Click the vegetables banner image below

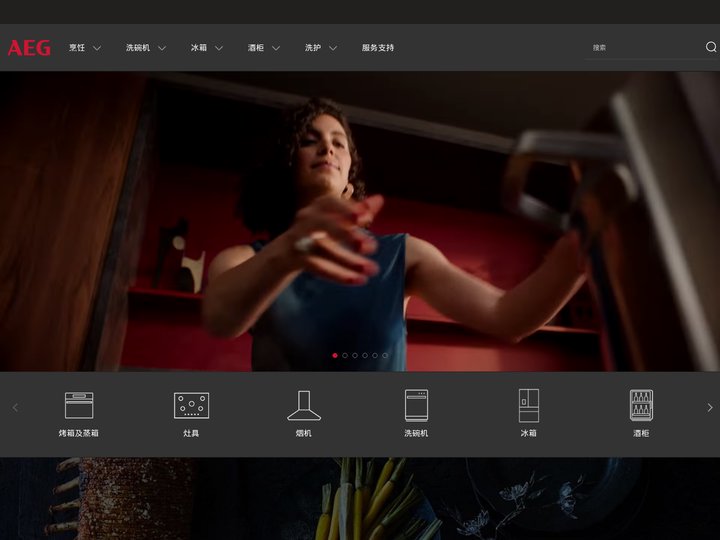coord(360,499)
